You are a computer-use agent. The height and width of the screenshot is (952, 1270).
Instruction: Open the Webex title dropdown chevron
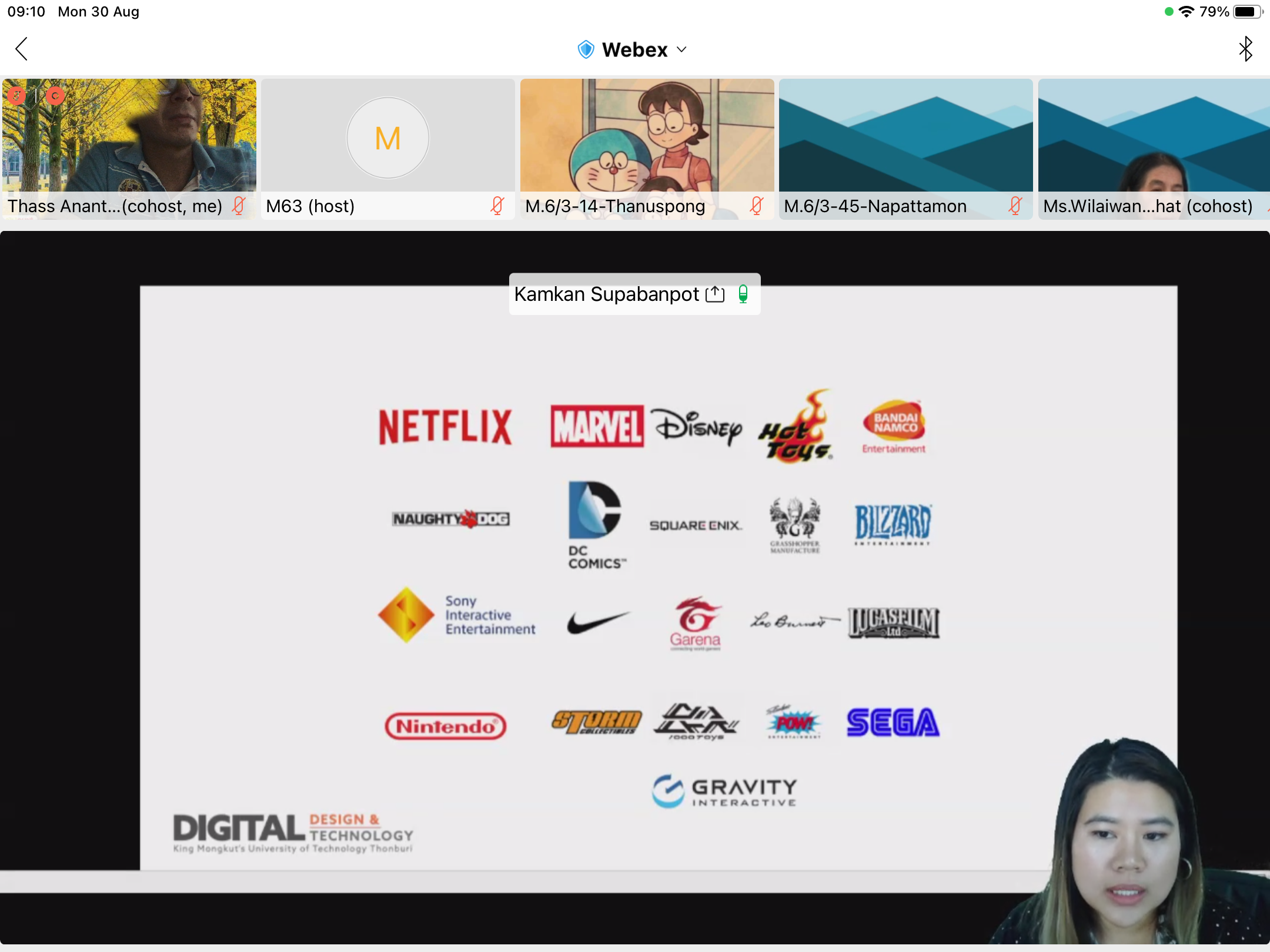[x=681, y=50]
